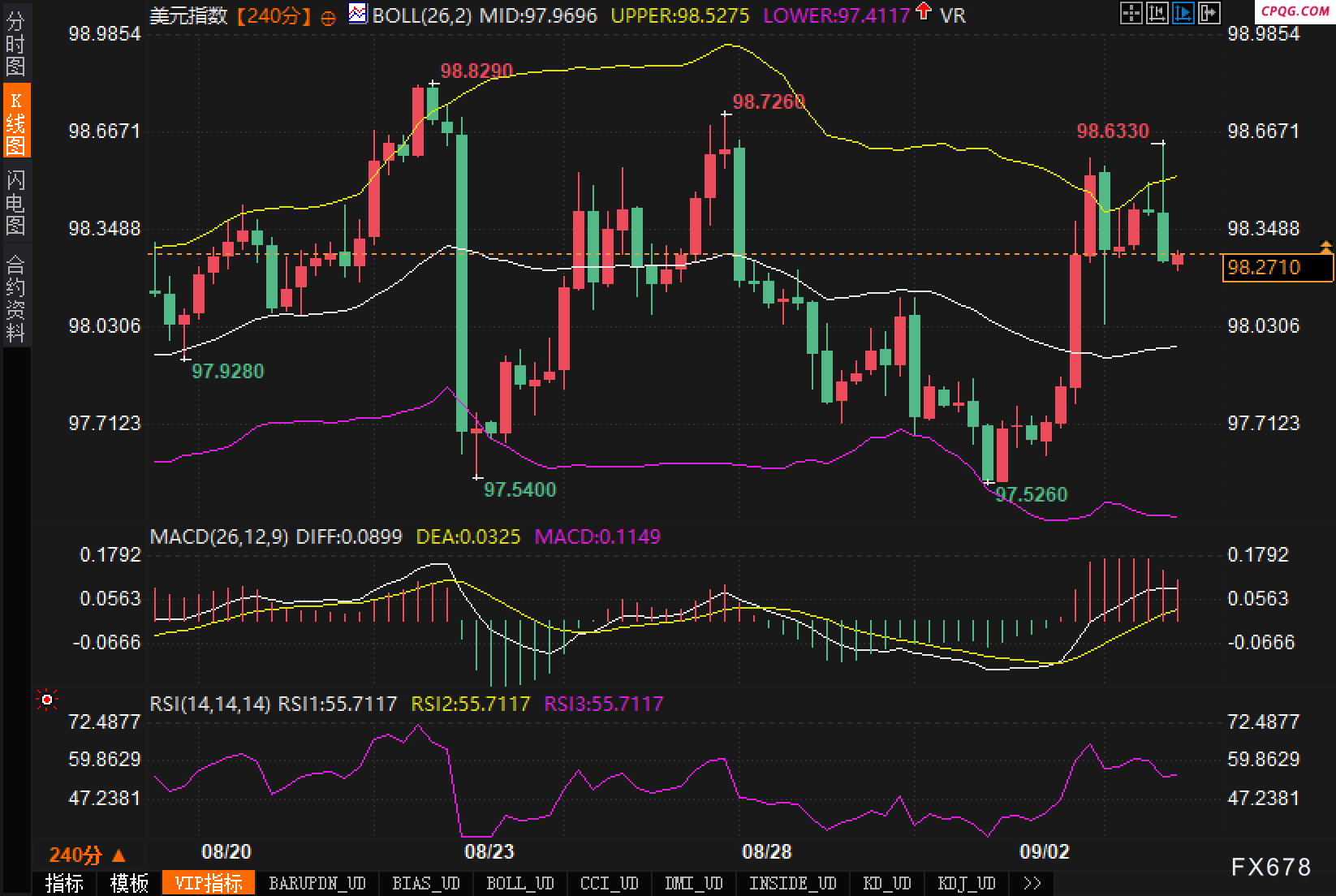Open the 240分 period selector

[88, 855]
